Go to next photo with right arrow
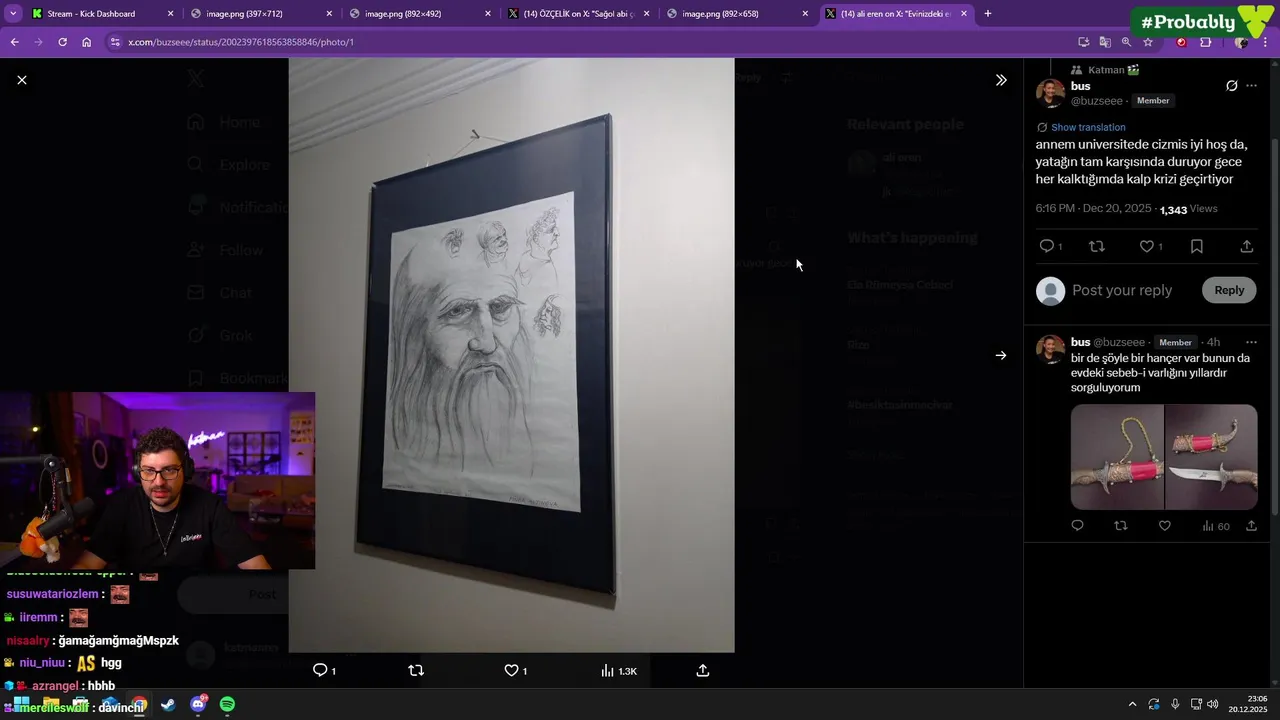Viewport: 1280px width, 720px height. click(x=1001, y=355)
